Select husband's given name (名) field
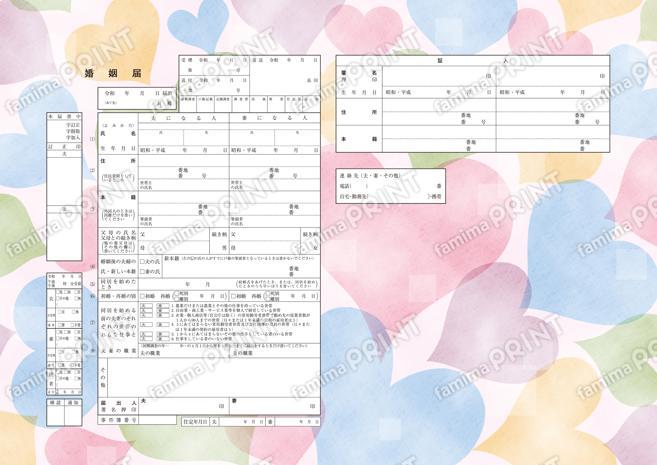The width and height of the screenshot is (657, 465). [x=206, y=137]
